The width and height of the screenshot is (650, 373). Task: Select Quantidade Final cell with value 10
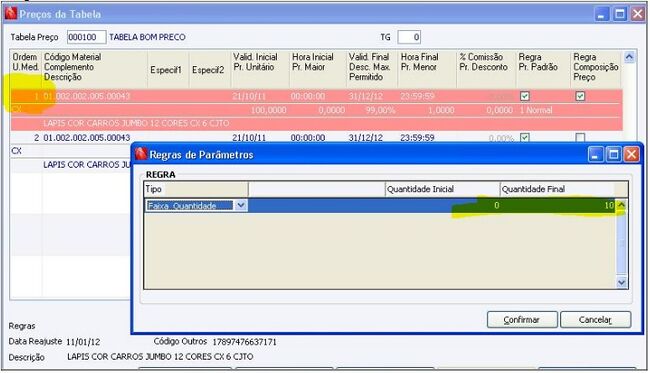(x=558, y=206)
